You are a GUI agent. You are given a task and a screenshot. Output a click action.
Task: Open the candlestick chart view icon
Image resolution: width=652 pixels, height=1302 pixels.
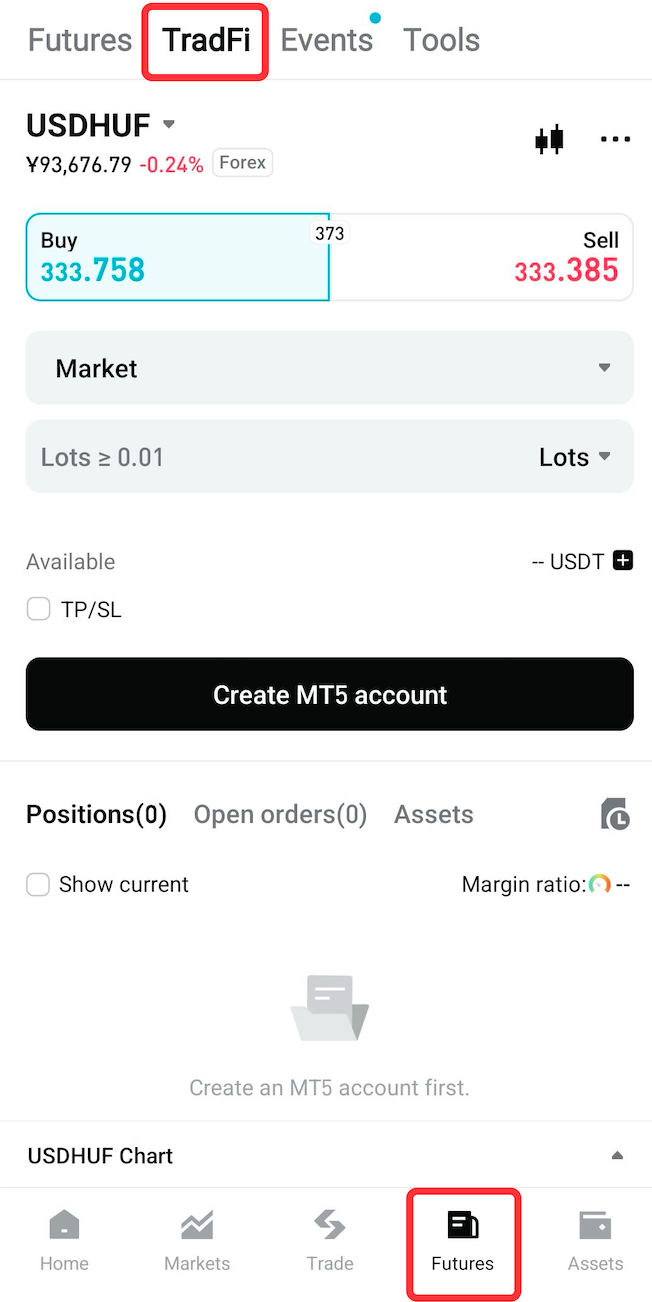(x=549, y=139)
